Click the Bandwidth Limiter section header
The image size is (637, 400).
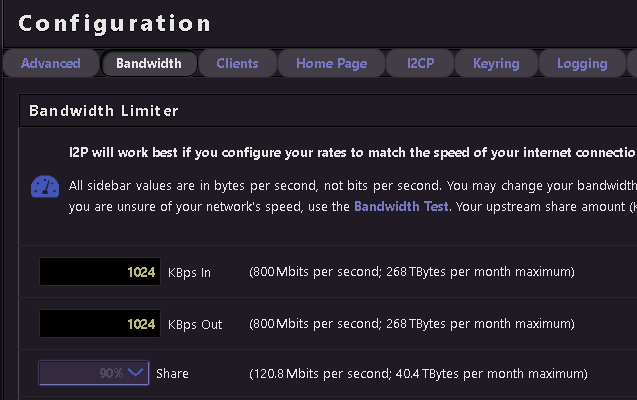[104, 110]
